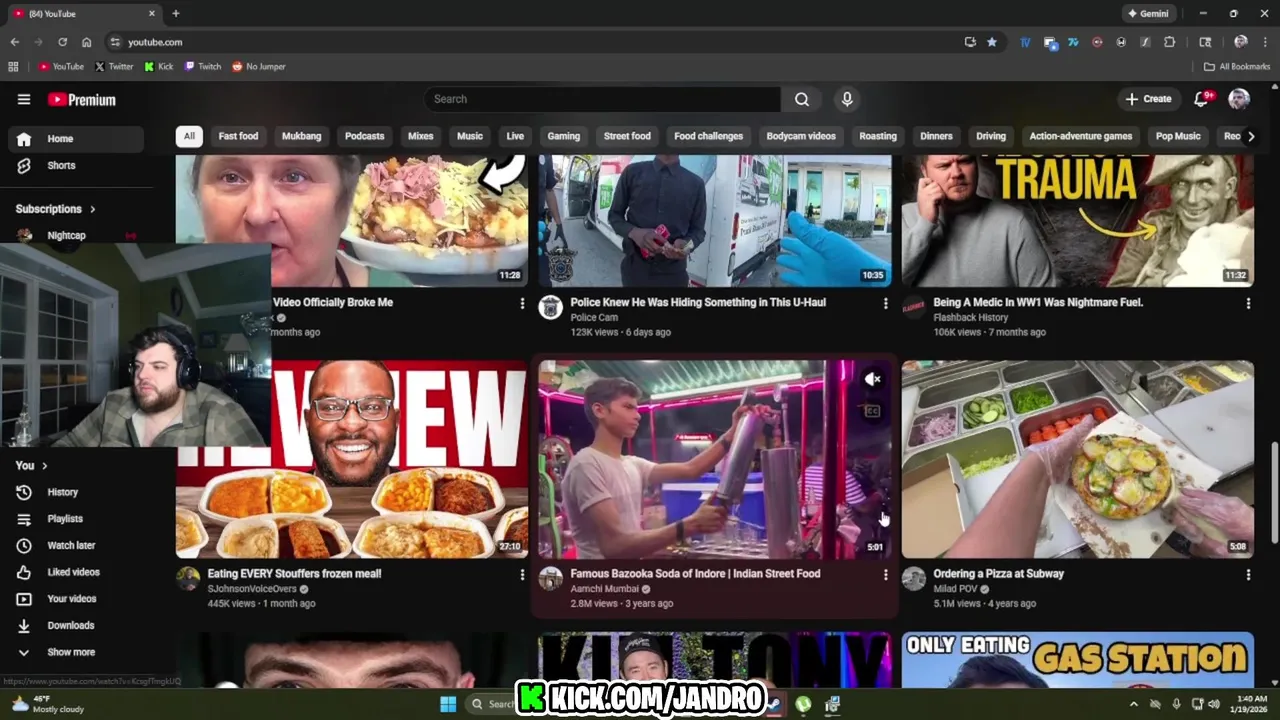1280x720 pixels.
Task: Expand sidebar with Show more
Action: [x=71, y=652]
